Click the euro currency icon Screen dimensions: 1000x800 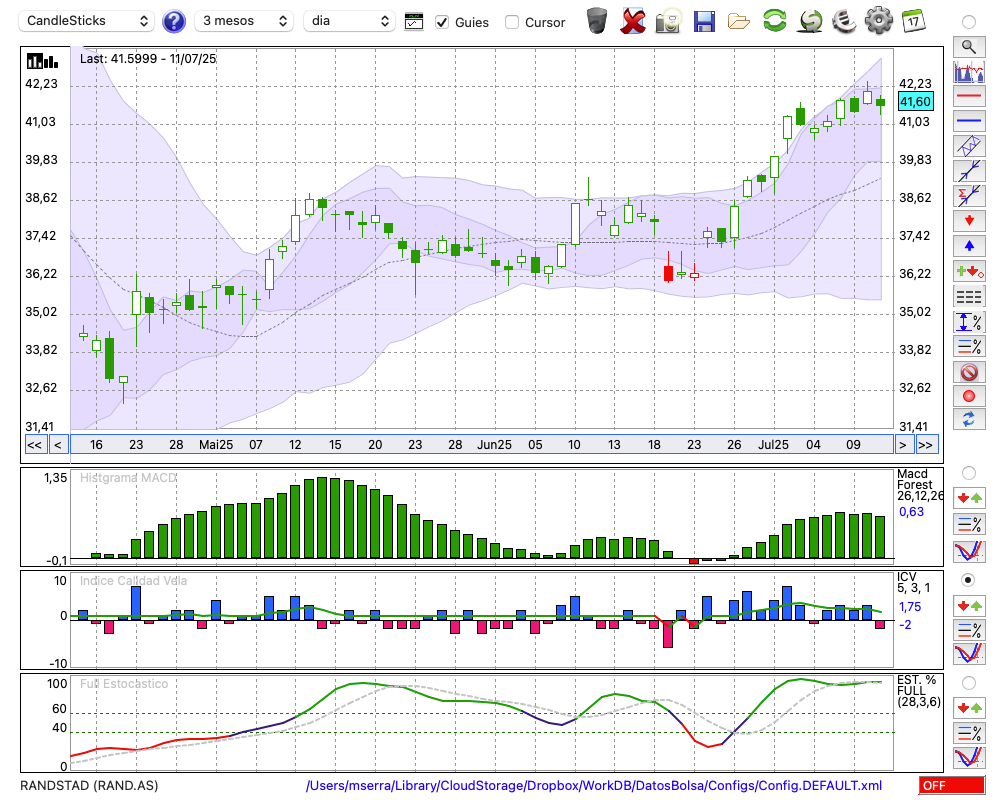(844, 21)
